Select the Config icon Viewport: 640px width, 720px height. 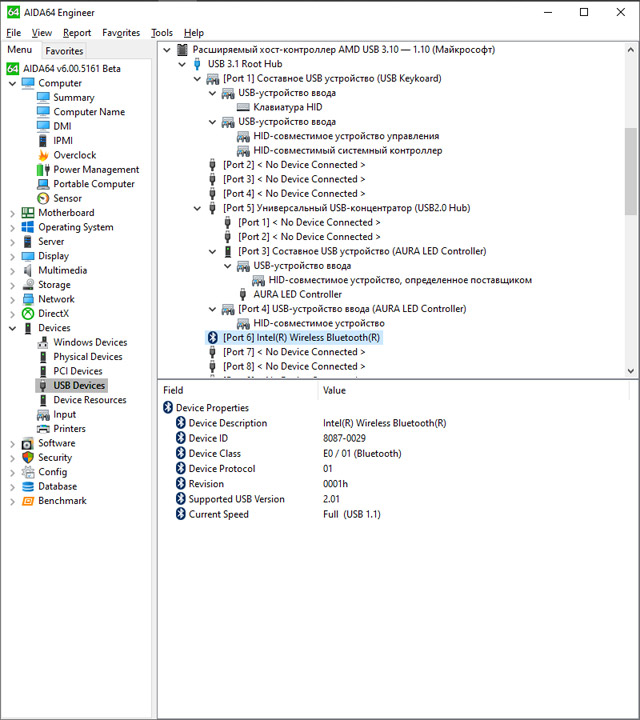(x=28, y=472)
